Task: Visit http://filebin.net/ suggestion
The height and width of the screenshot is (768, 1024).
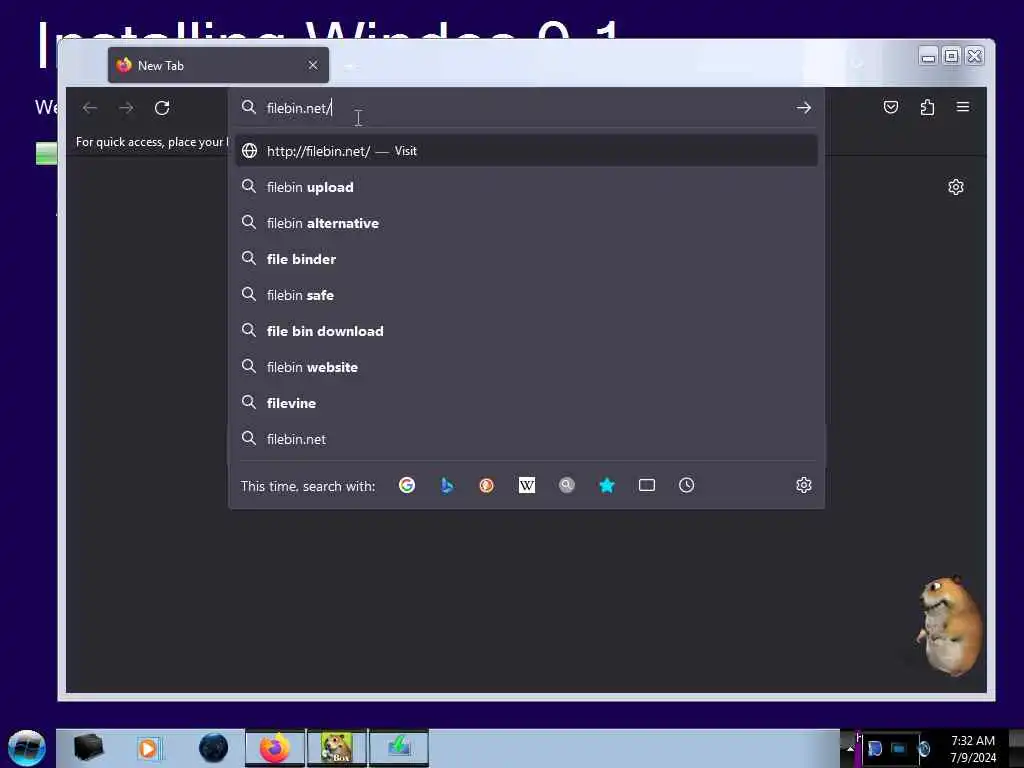Action: tap(526, 151)
